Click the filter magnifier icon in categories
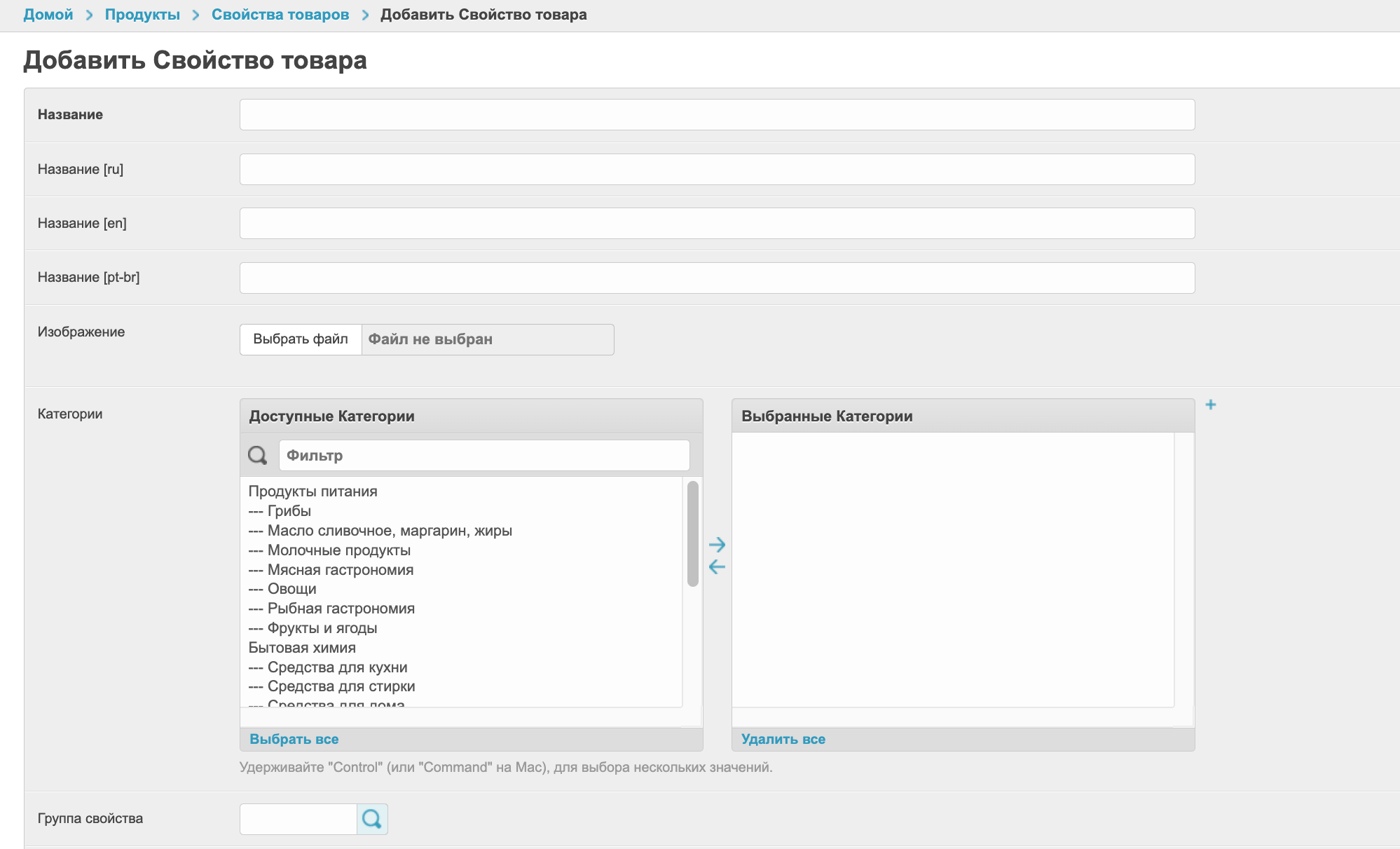 (x=258, y=456)
